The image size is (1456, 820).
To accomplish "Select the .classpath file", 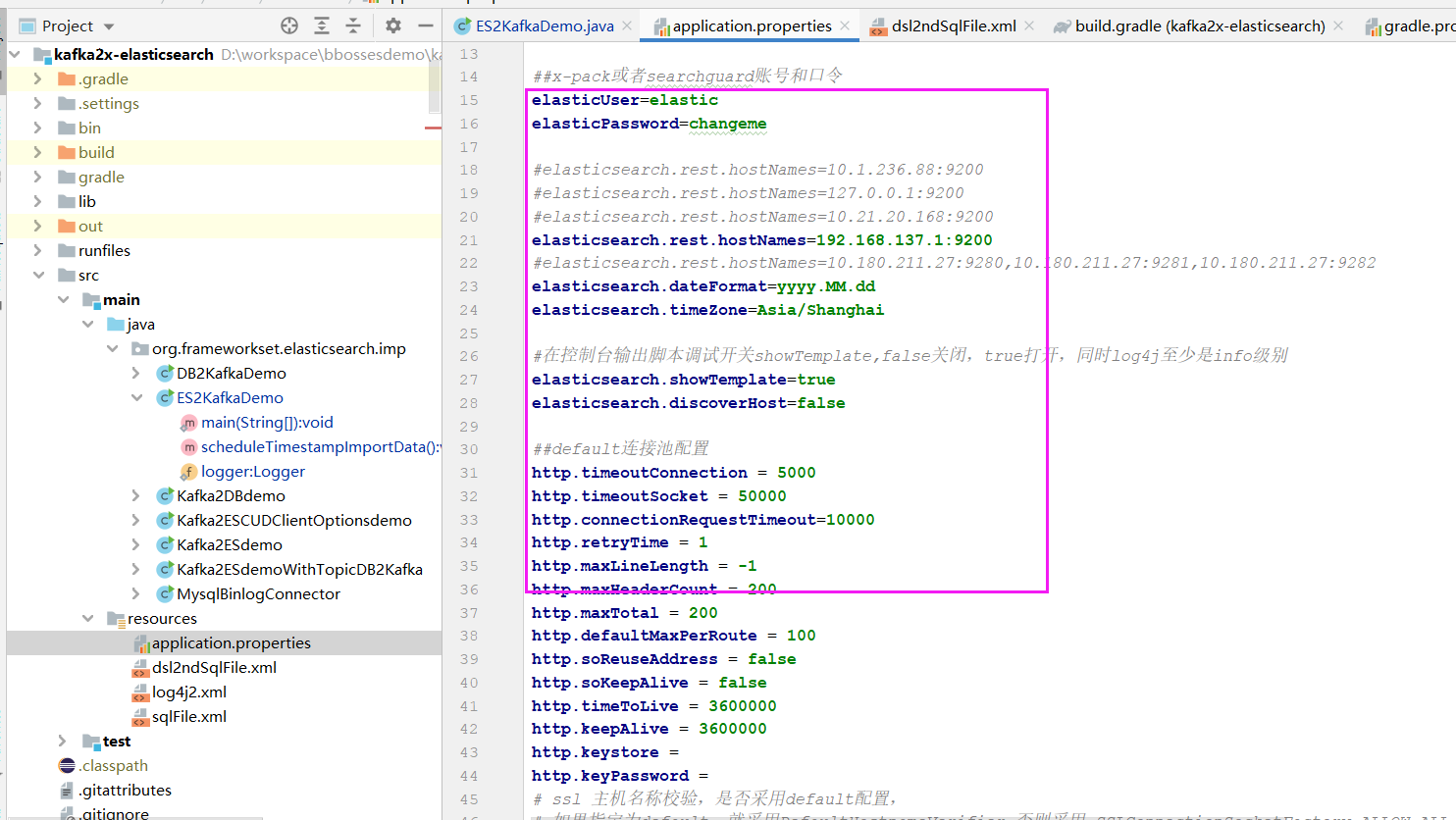I will (x=113, y=765).
